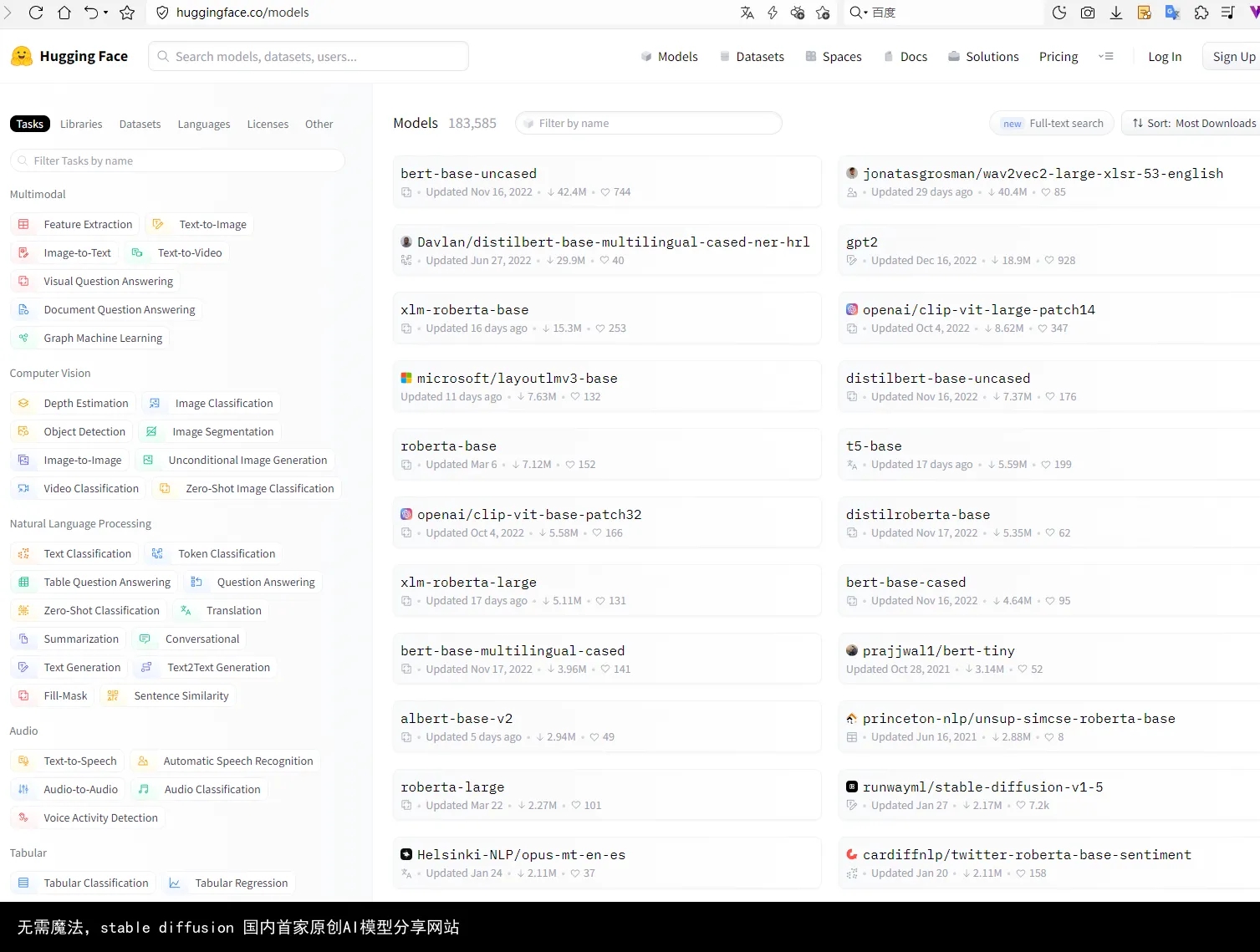The image size is (1260, 952).
Task: Click the Audio Classification music note icon
Action: tap(144, 789)
